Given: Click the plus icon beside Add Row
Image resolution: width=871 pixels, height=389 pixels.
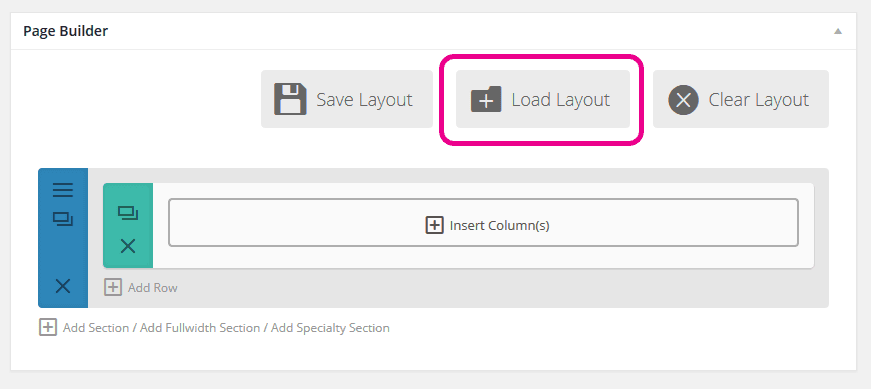Looking at the screenshot, I should pos(113,287).
